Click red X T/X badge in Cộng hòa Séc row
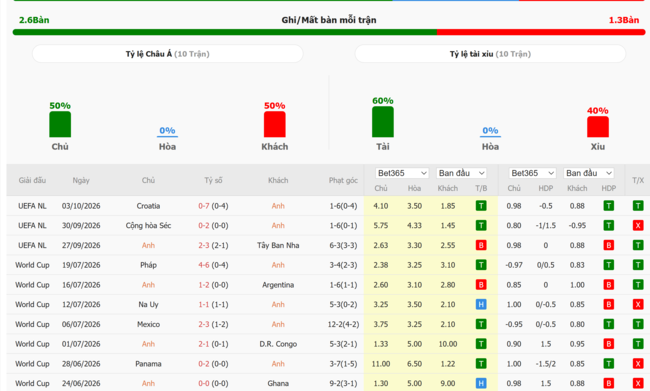This screenshot has height=391, width=650. click(638, 226)
